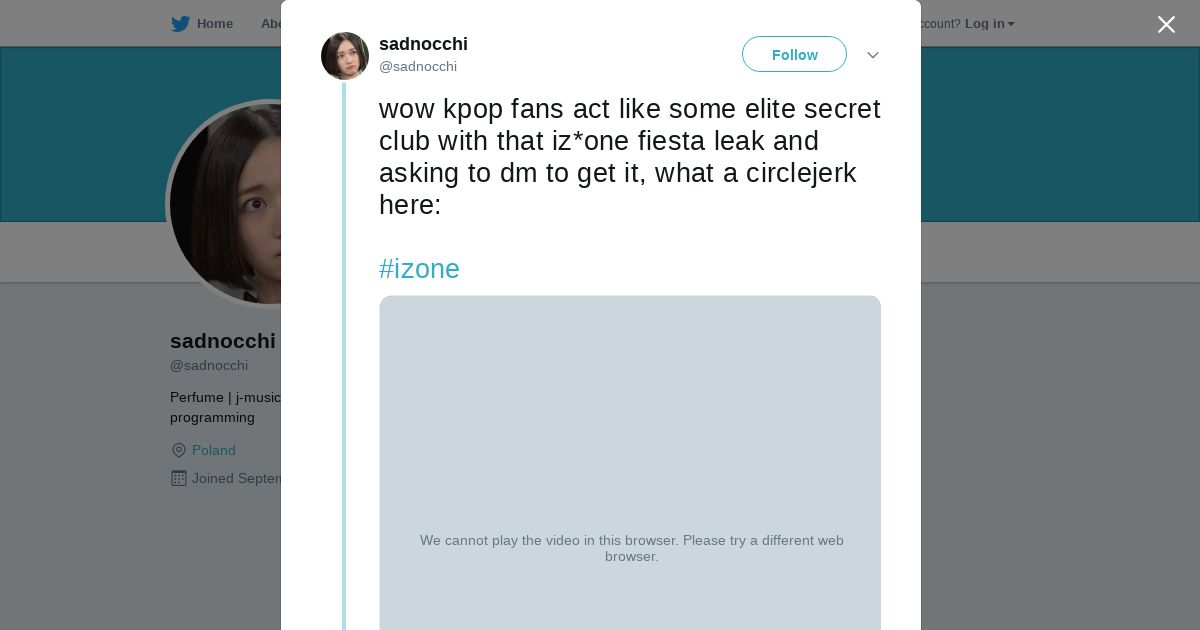Open the Poland location link

[x=214, y=451]
